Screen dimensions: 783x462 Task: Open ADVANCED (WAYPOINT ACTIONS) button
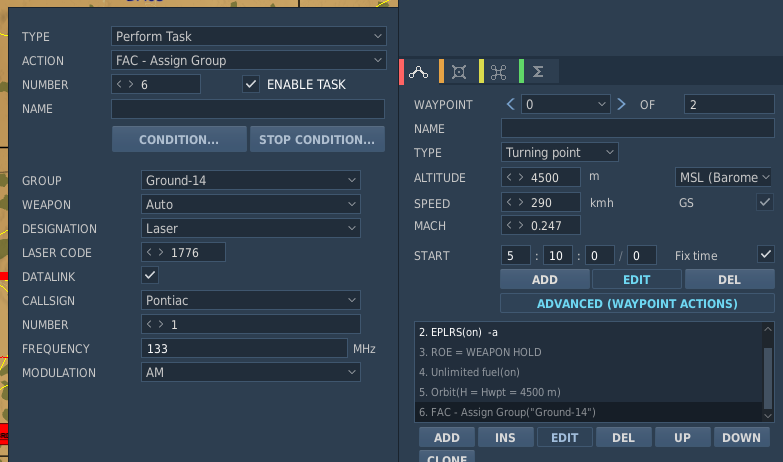click(637, 303)
